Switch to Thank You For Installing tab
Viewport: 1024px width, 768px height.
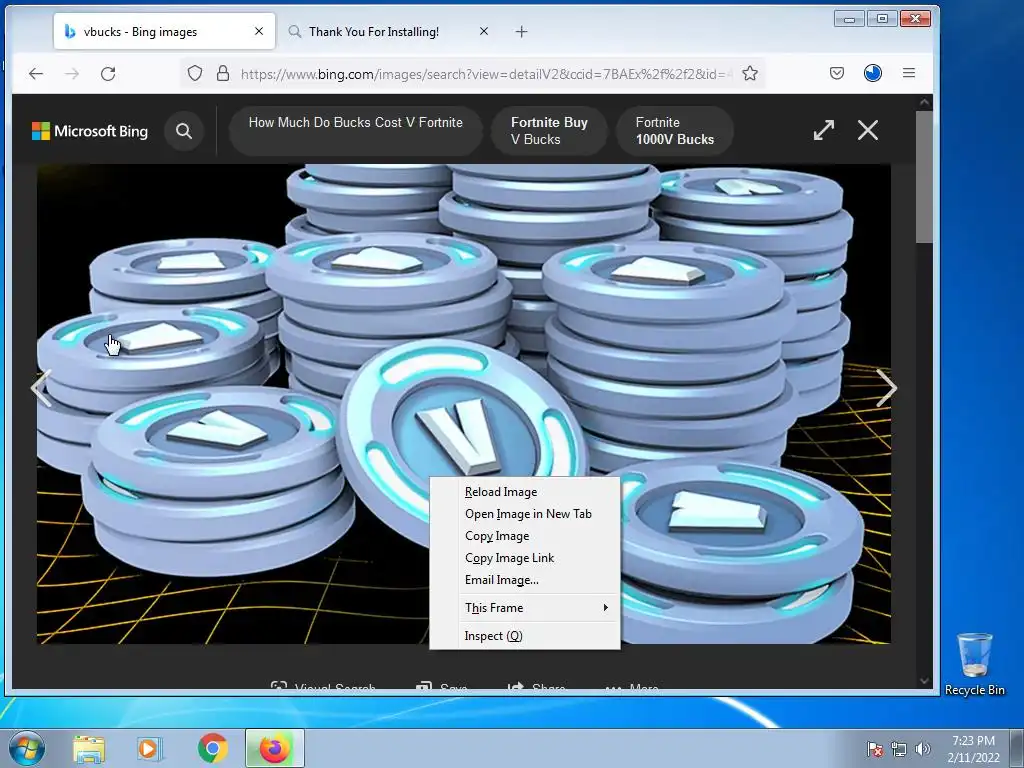point(389,31)
